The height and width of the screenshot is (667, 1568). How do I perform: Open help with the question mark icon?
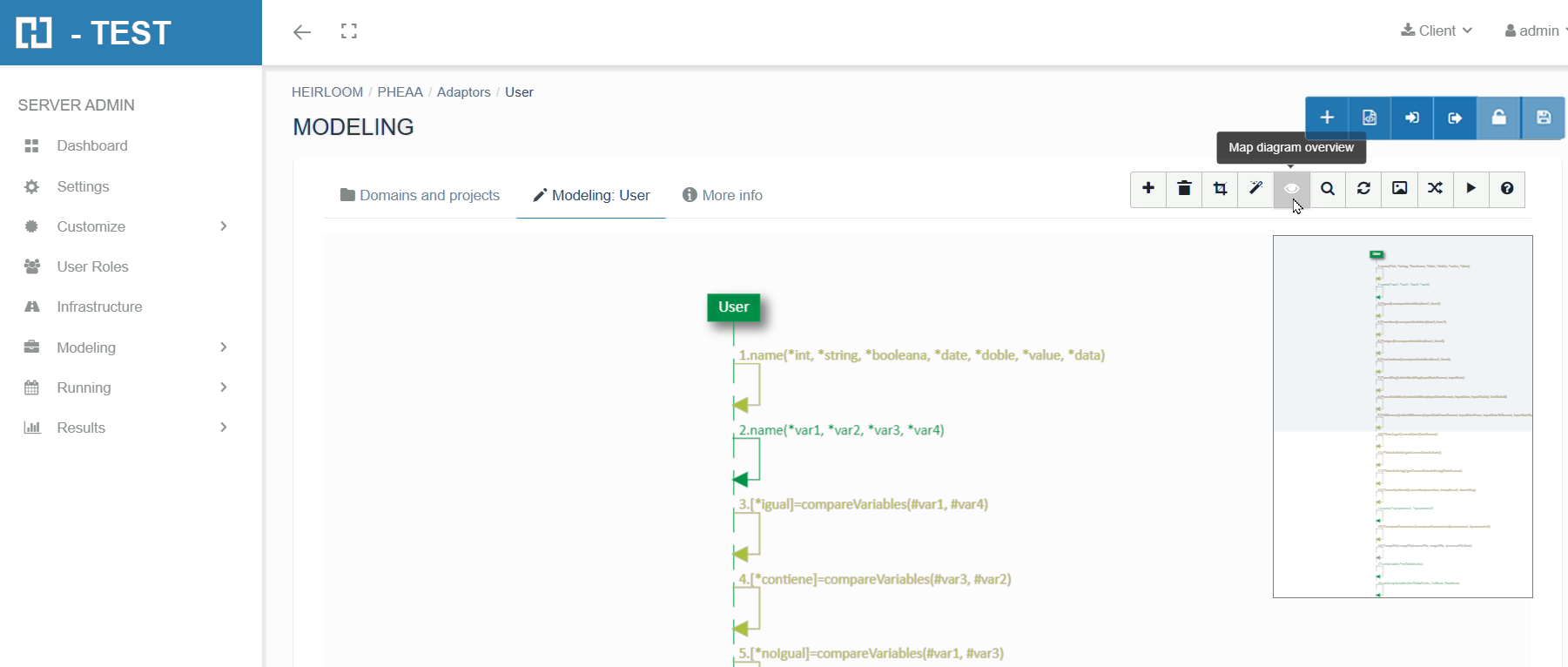[x=1506, y=189]
